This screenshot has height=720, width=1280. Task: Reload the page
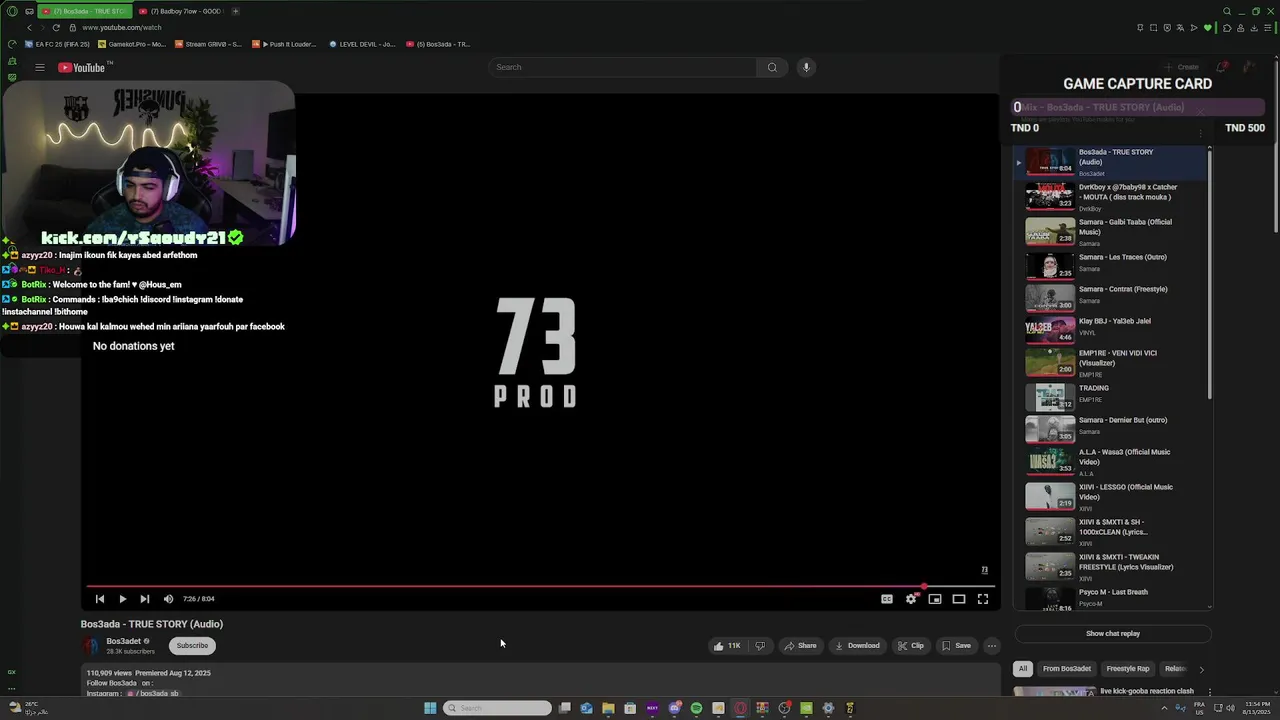click(x=56, y=28)
